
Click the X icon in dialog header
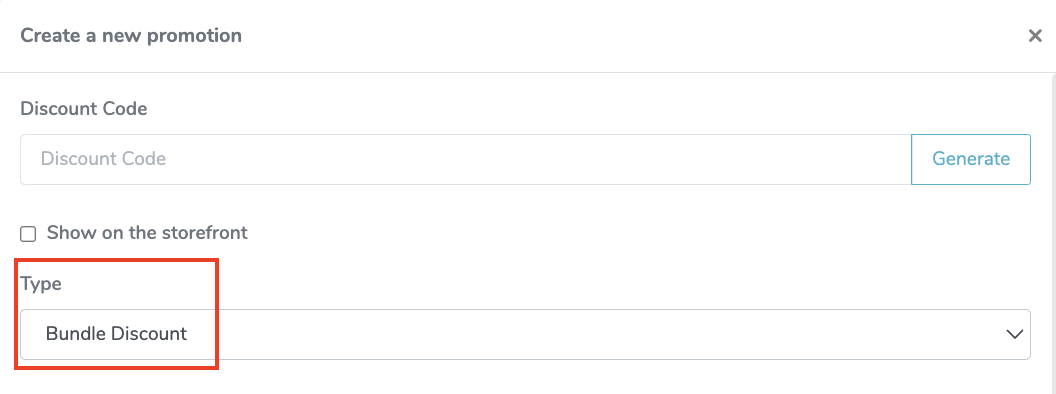(x=1035, y=36)
